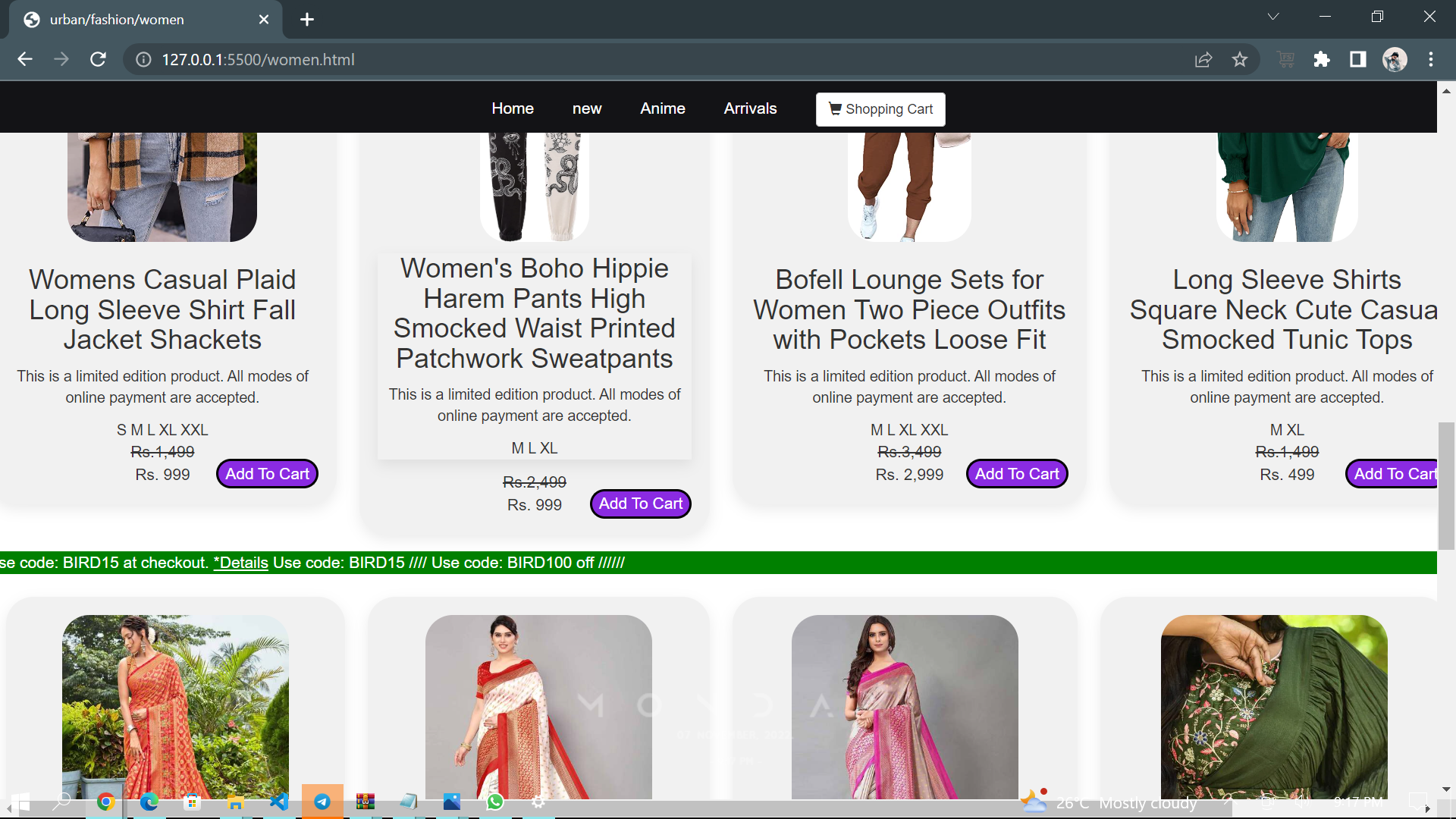This screenshot has height=819, width=1456.
Task: Select the Anime menu item
Action: point(662,108)
